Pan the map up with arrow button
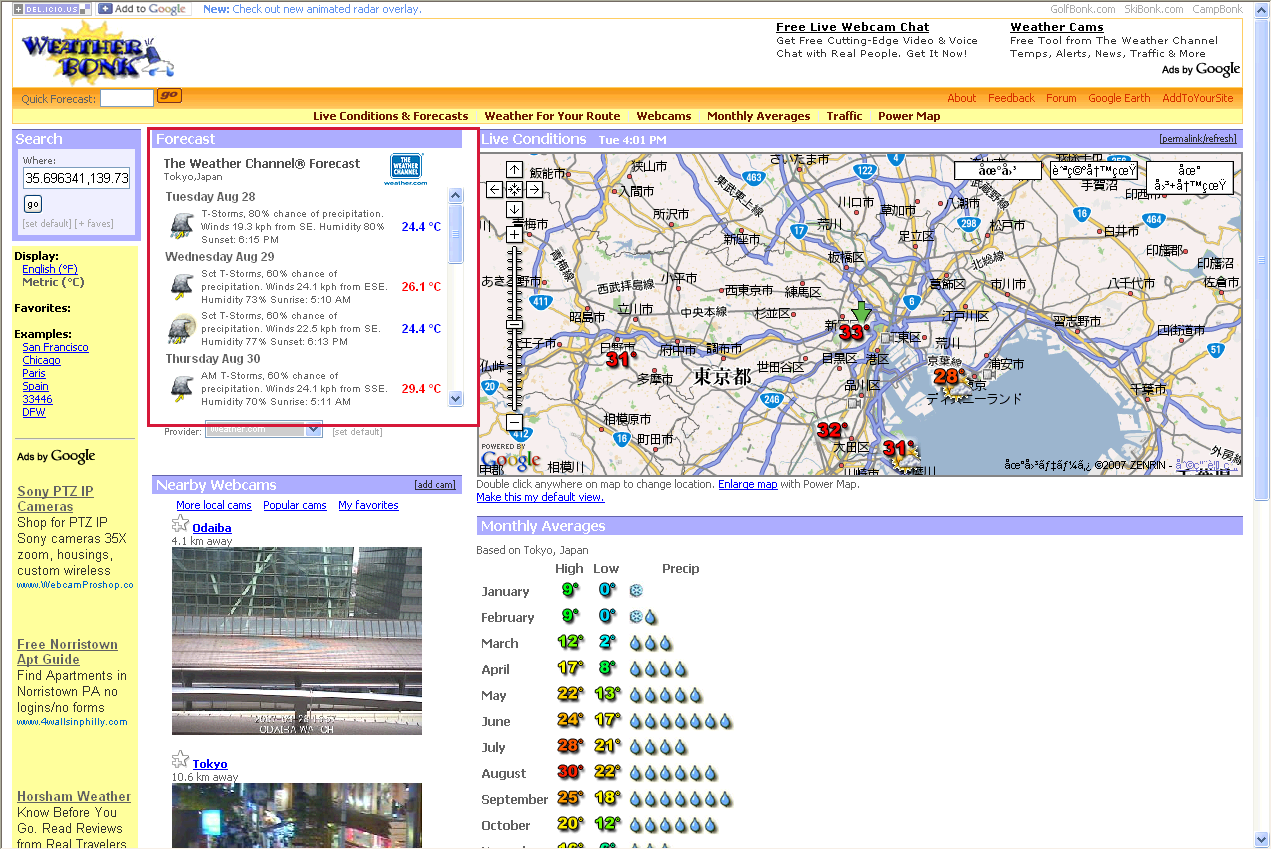1272x850 pixels. (514, 169)
